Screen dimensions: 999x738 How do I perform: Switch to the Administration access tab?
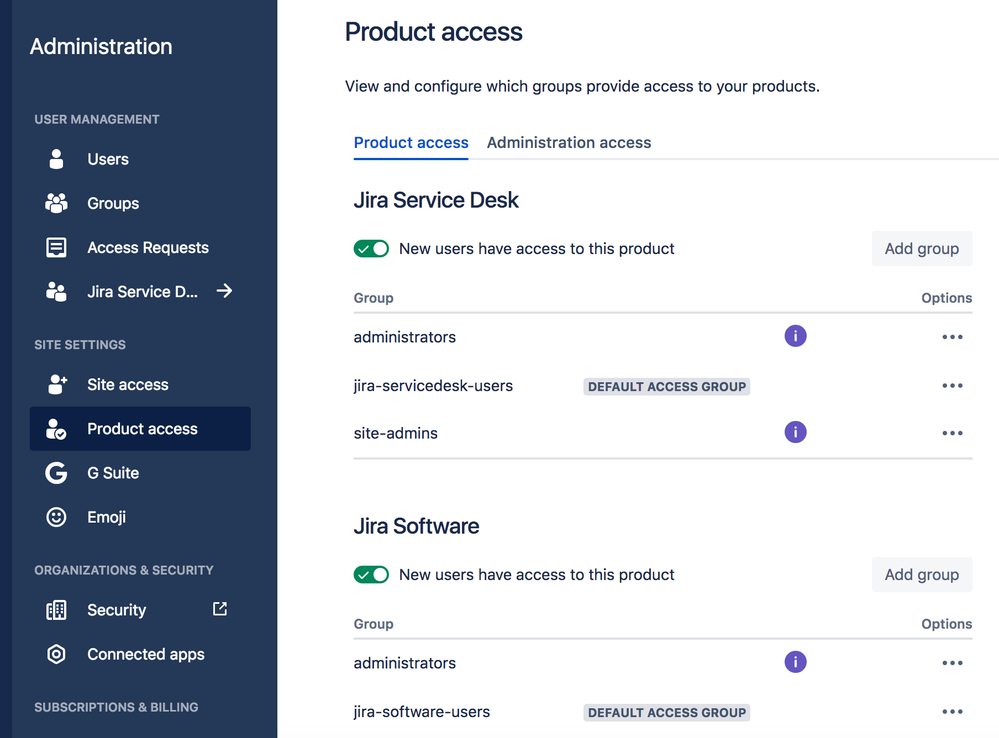click(x=568, y=142)
